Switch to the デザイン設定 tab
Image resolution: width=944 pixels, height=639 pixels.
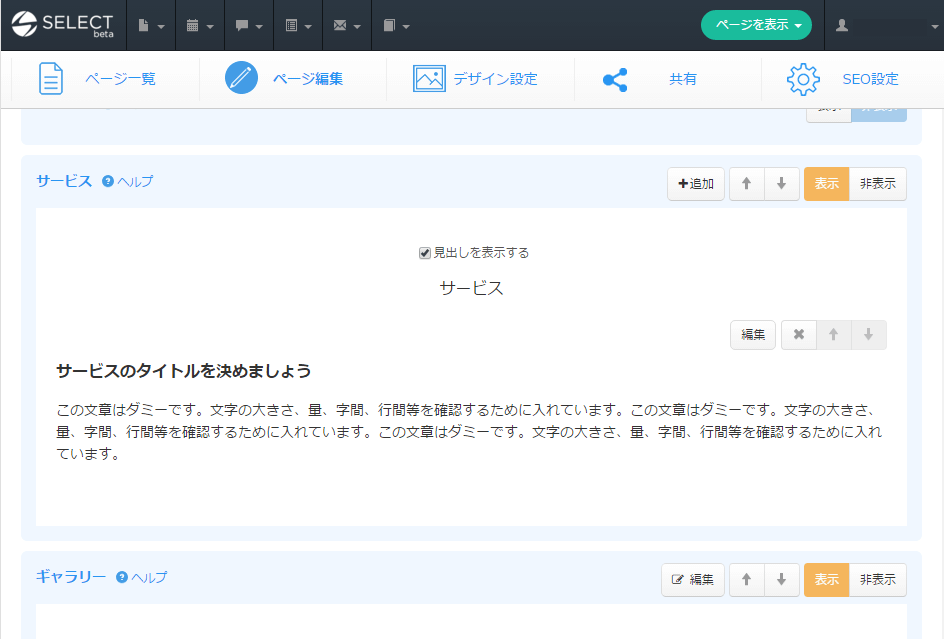pyautogui.click(x=476, y=79)
